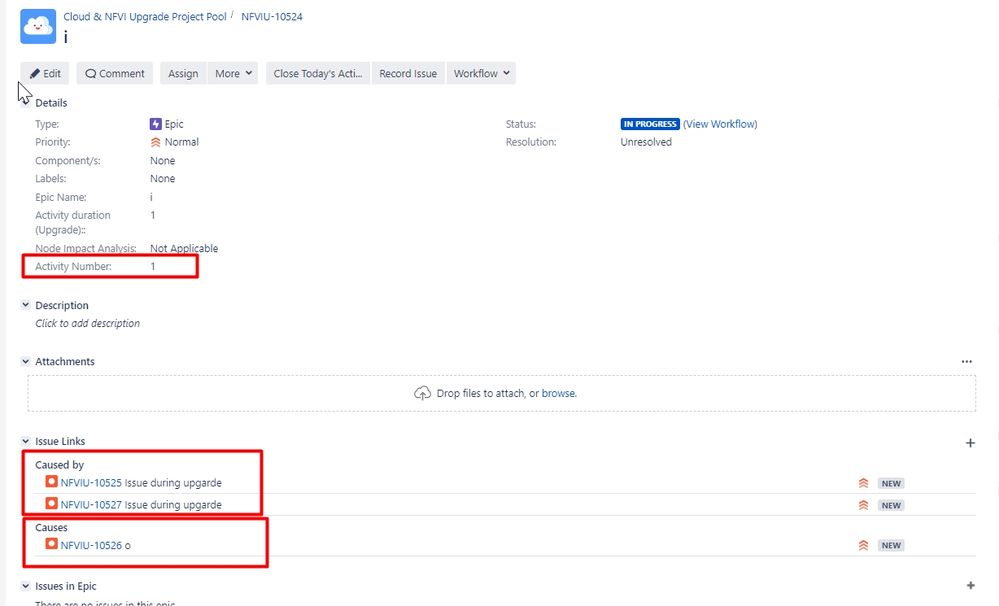Add a new issue link with plus icon
Viewport: 999px width, 606px height.
(970, 442)
